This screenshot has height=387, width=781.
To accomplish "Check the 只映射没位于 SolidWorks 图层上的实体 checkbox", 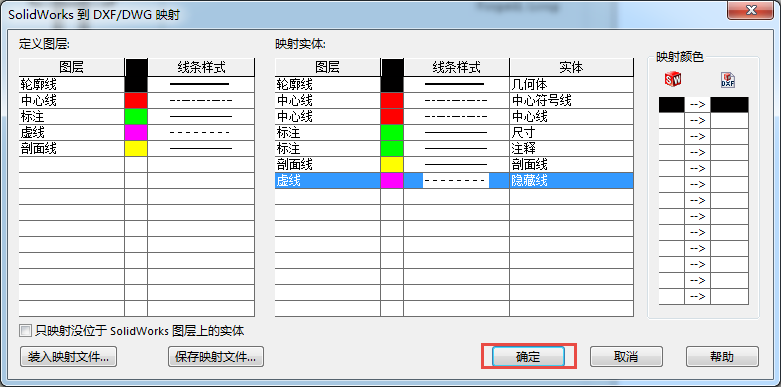I will click(x=25, y=331).
